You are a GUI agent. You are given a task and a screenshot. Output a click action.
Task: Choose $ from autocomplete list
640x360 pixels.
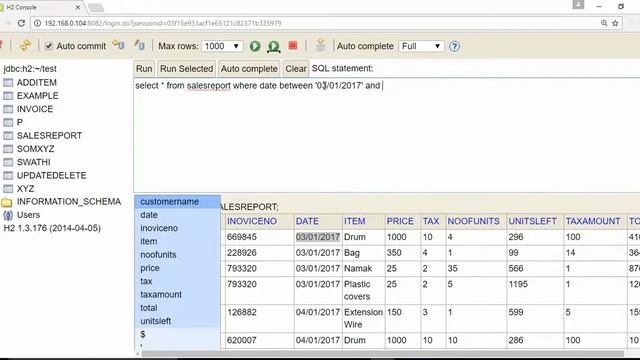[177, 334]
